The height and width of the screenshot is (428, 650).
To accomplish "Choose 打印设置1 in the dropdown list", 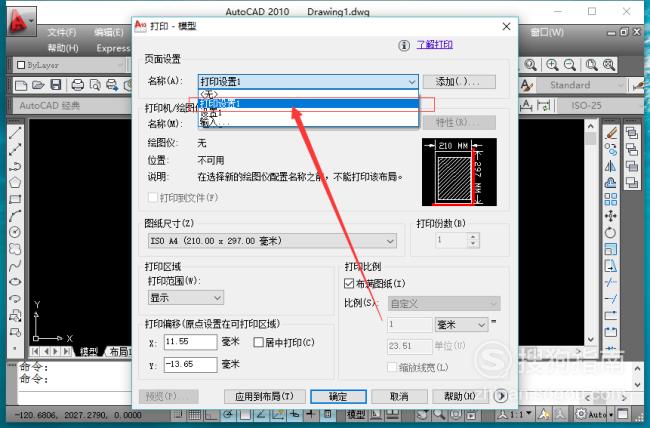I will tap(308, 103).
